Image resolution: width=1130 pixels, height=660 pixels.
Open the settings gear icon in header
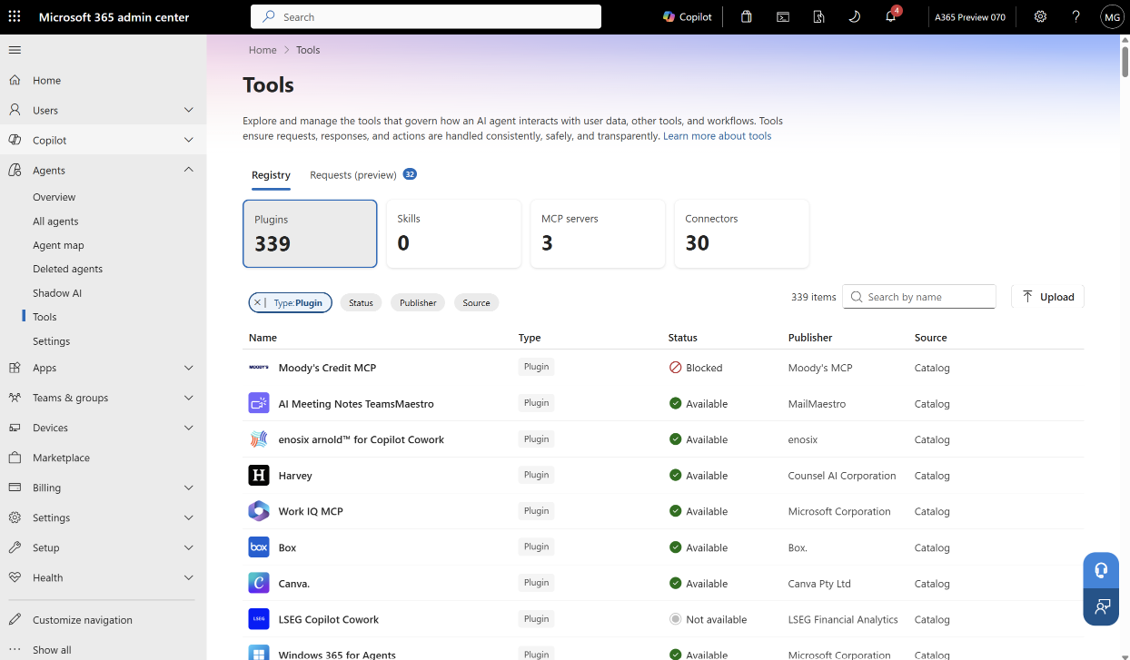click(1040, 17)
